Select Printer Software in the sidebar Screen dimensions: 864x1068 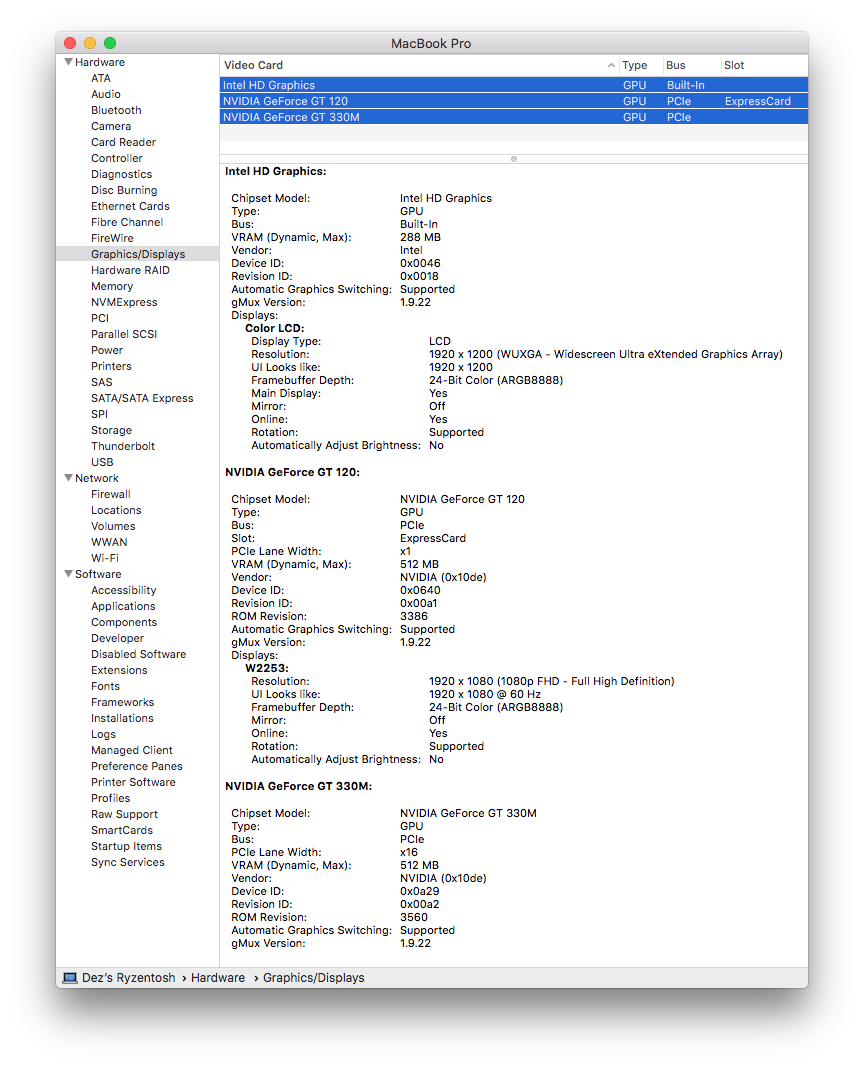(x=133, y=783)
